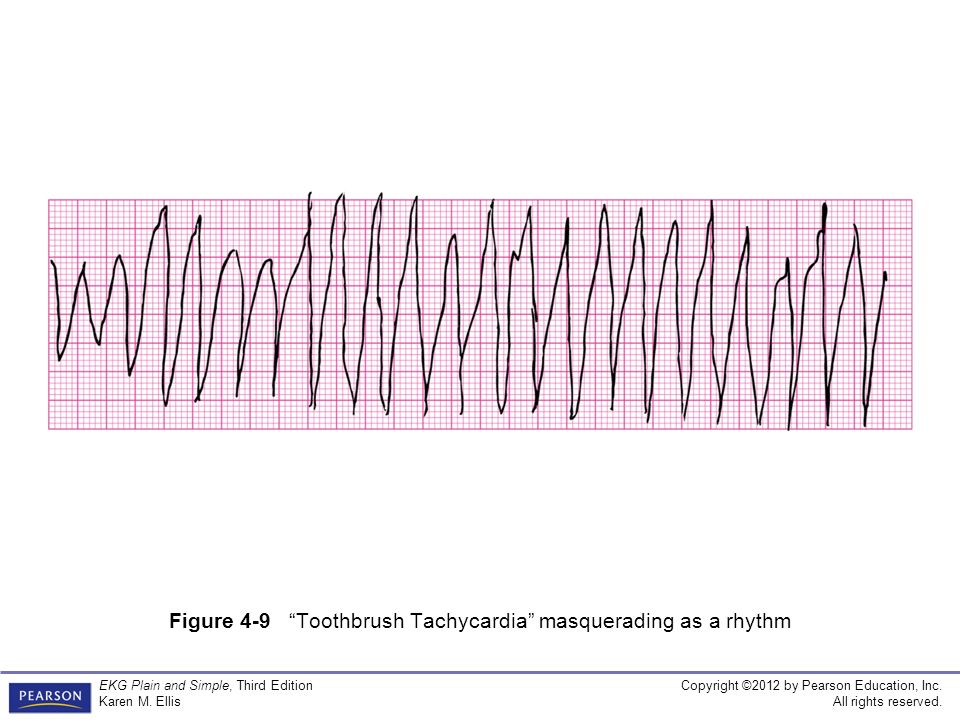960x720 pixels.
Task: Click the EKG rhythm strip image
Action: (x=480, y=312)
